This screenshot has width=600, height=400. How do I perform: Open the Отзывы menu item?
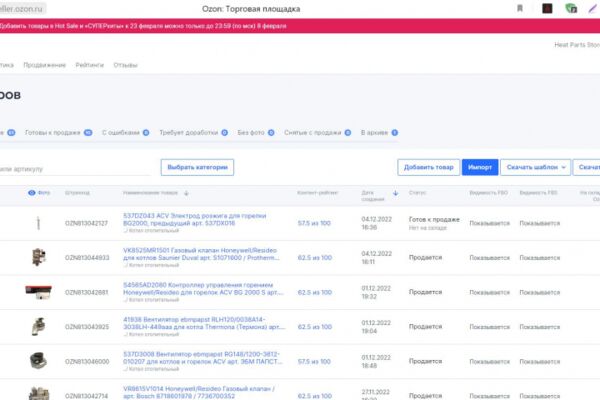(x=126, y=65)
